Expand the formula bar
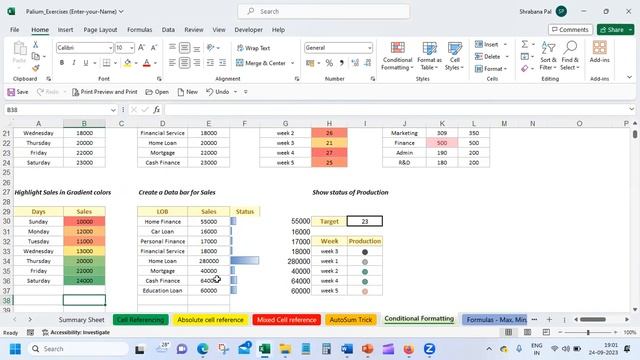640x360 pixels. pyautogui.click(x=631, y=109)
